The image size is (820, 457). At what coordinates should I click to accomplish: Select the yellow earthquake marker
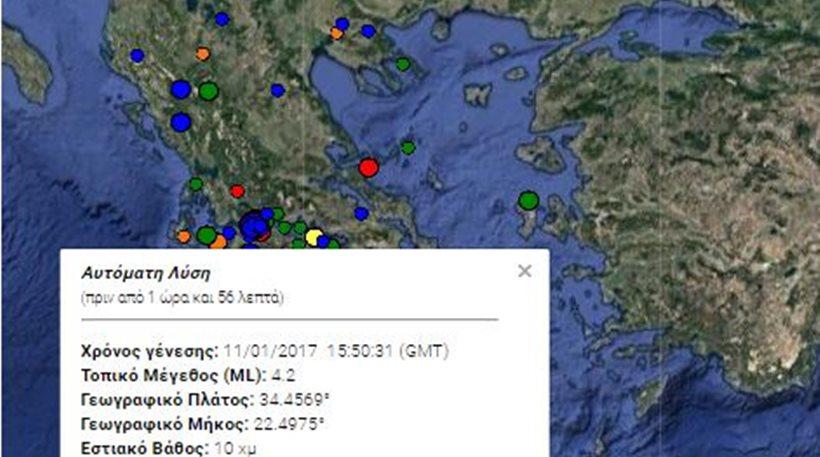314,237
